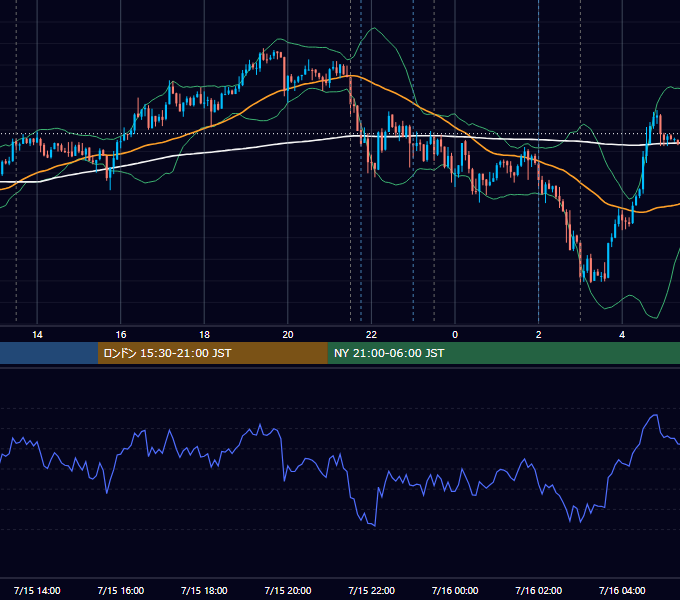This screenshot has width=680, height=600.
Task: Click the 7/15 18:00 label on indicator axis
Action: (204, 590)
